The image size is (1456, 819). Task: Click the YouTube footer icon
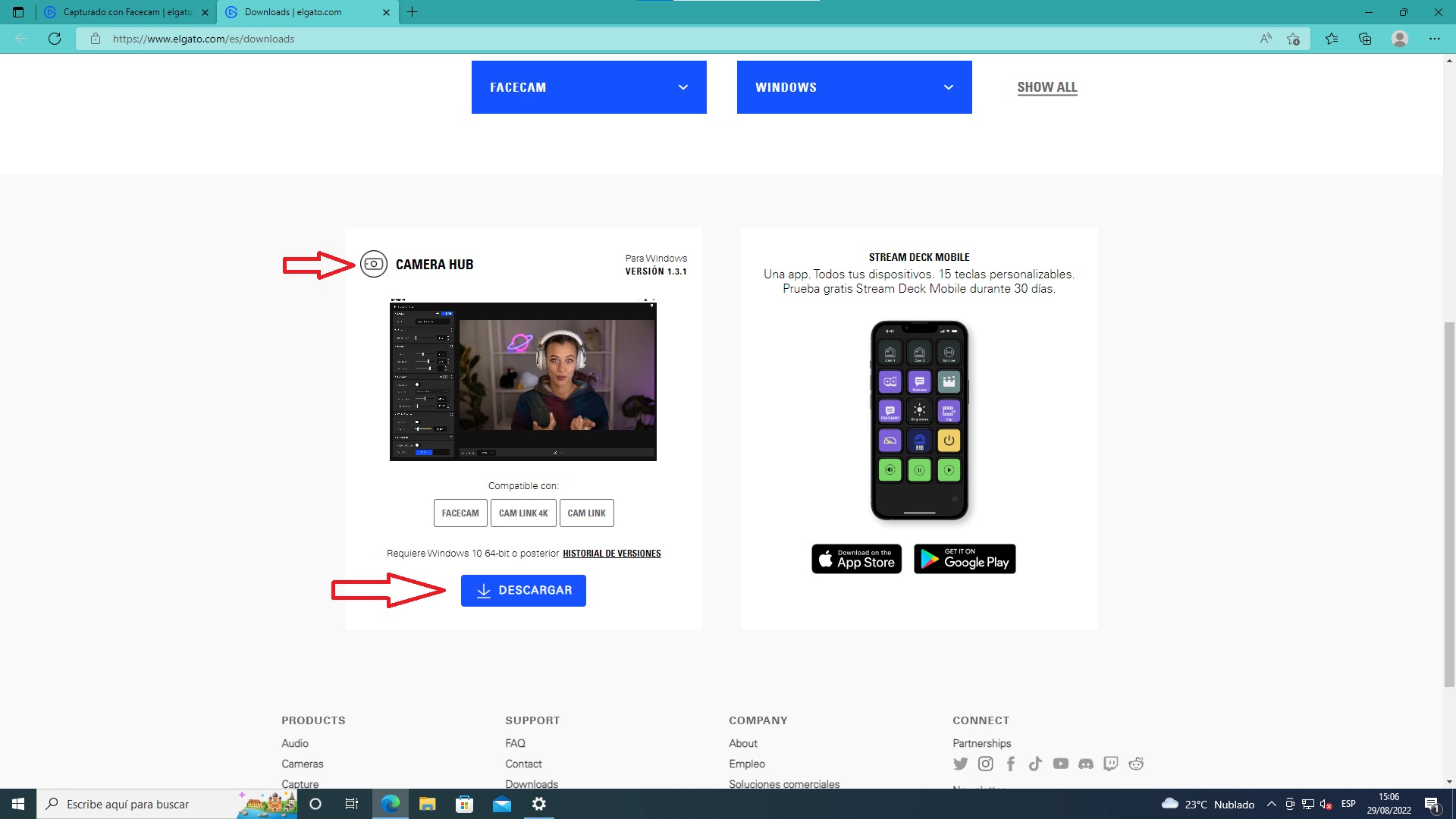coord(1061,764)
